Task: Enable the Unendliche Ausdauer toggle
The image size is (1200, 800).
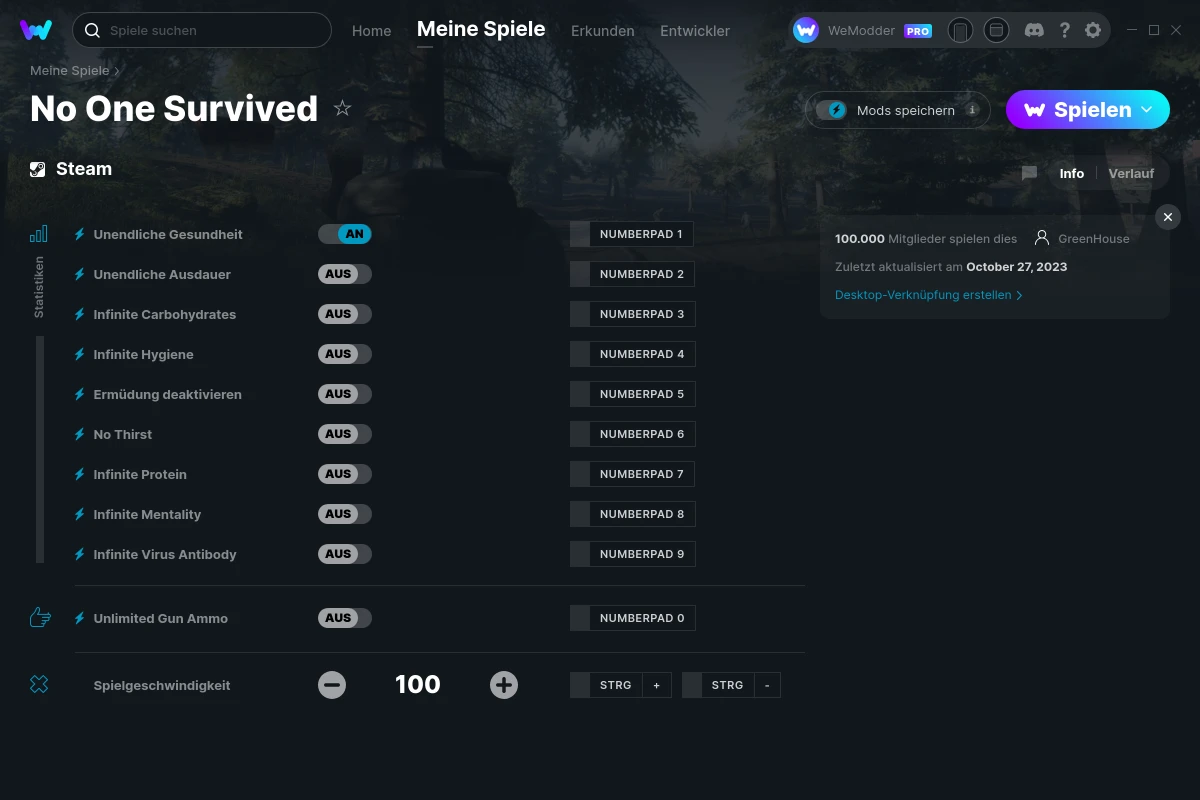Action: [x=345, y=274]
